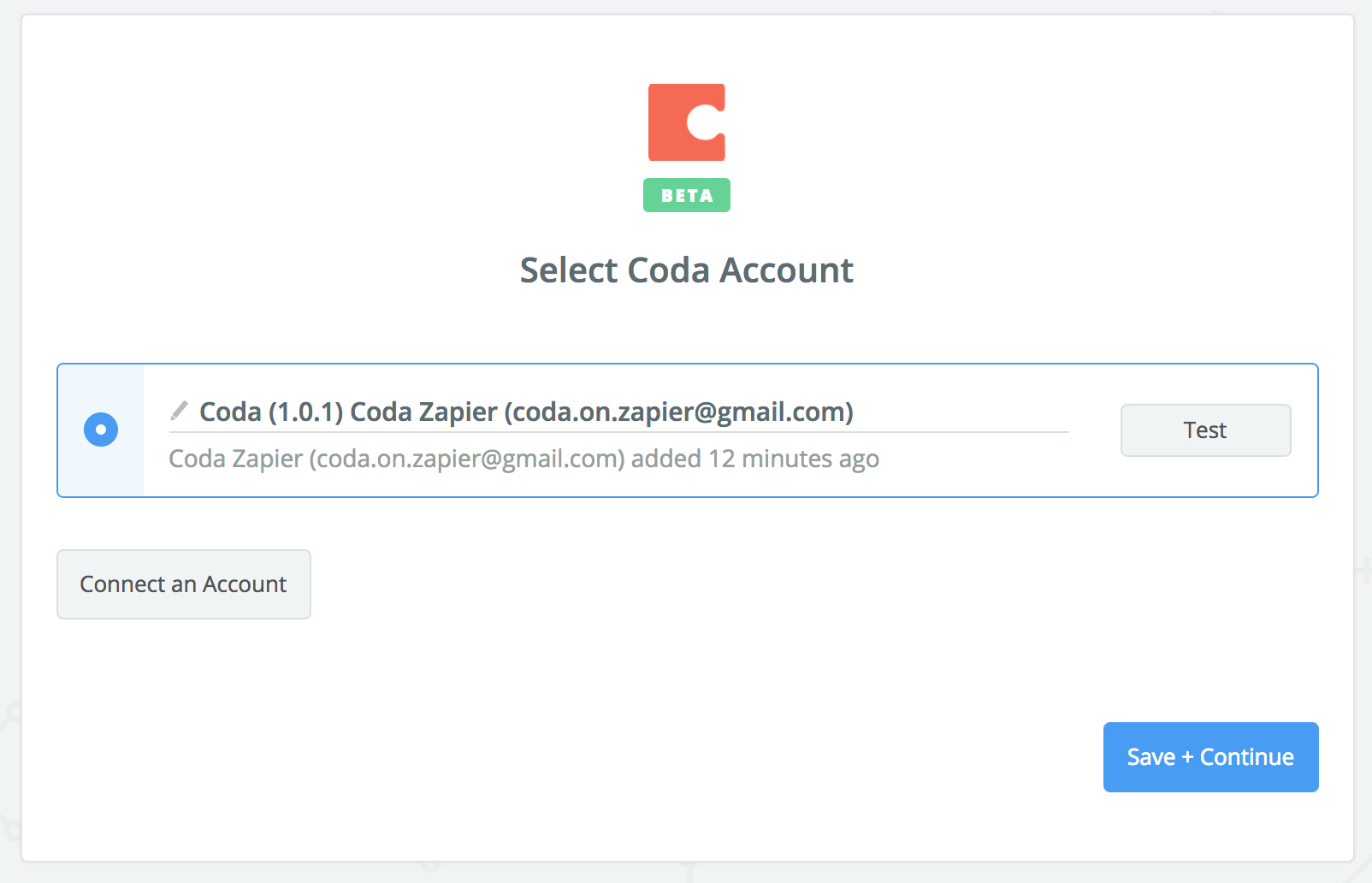Click Save + Continue
Screen dimensions: 1372x883
(x=1211, y=757)
